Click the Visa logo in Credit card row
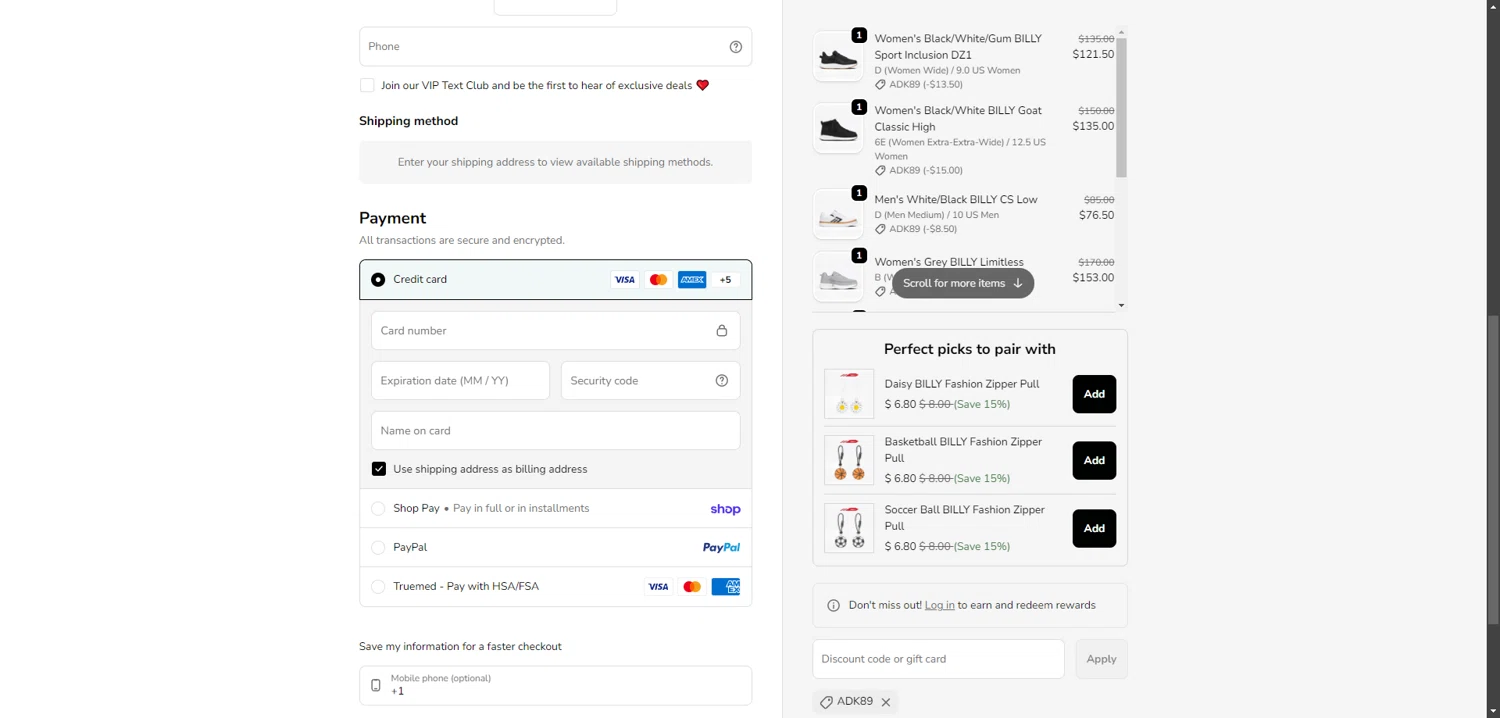This screenshot has height=718, width=1500. pyautogui.click(x=625, y=280)
